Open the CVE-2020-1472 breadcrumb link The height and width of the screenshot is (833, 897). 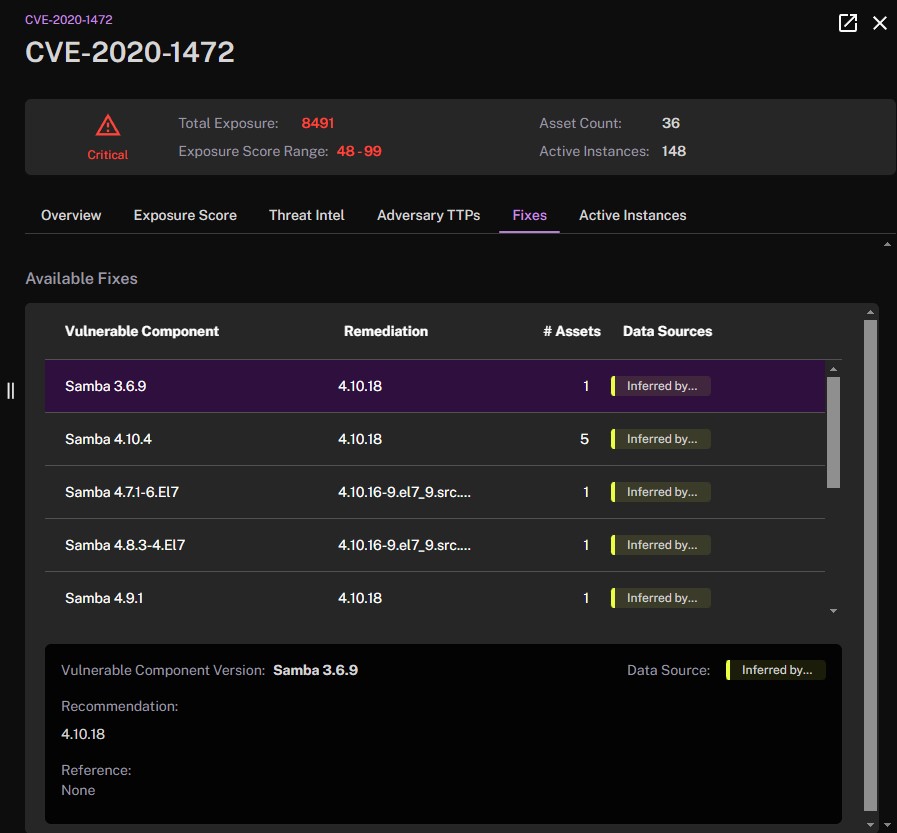coord(69,19)
